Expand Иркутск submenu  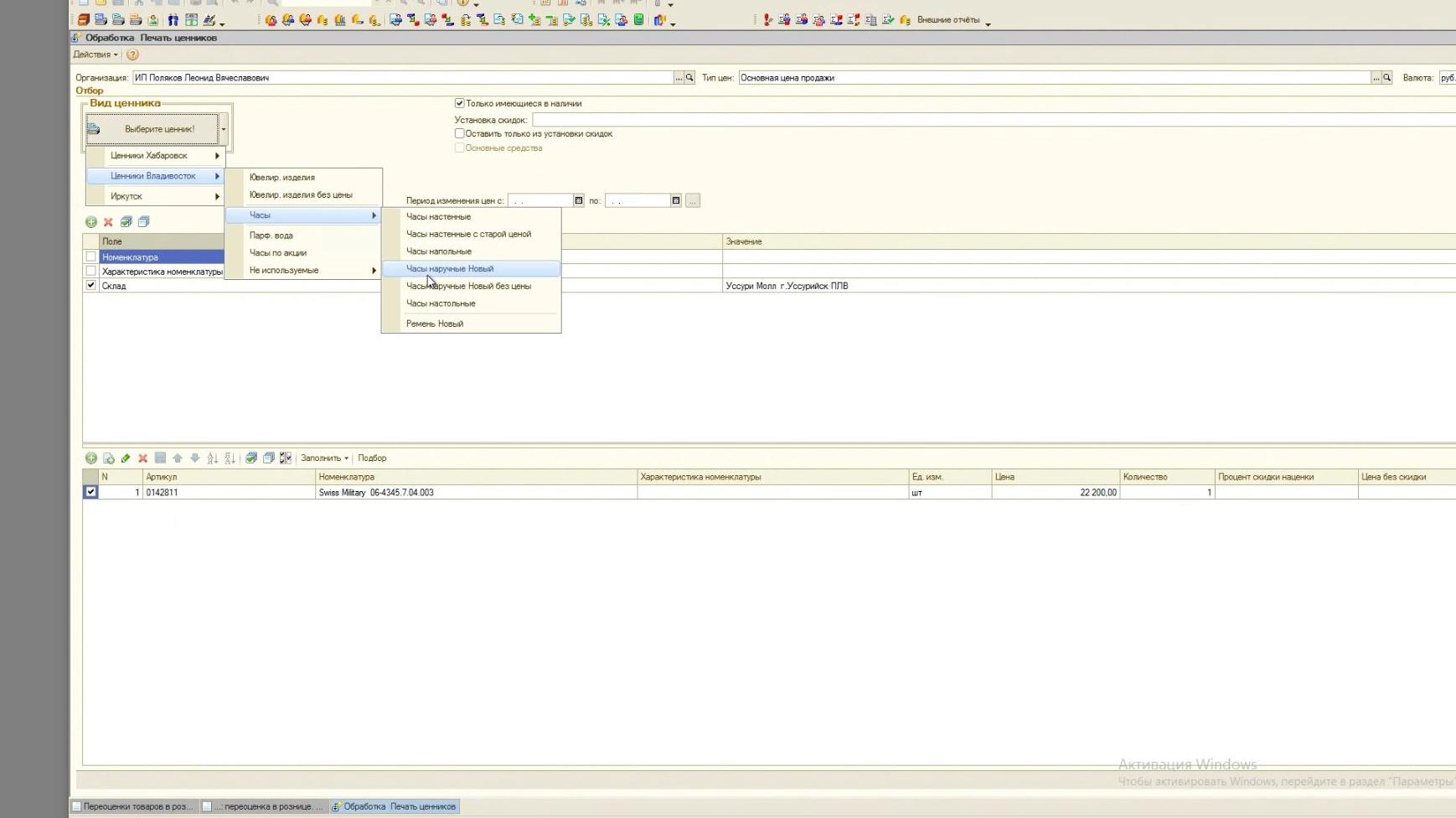156,196
